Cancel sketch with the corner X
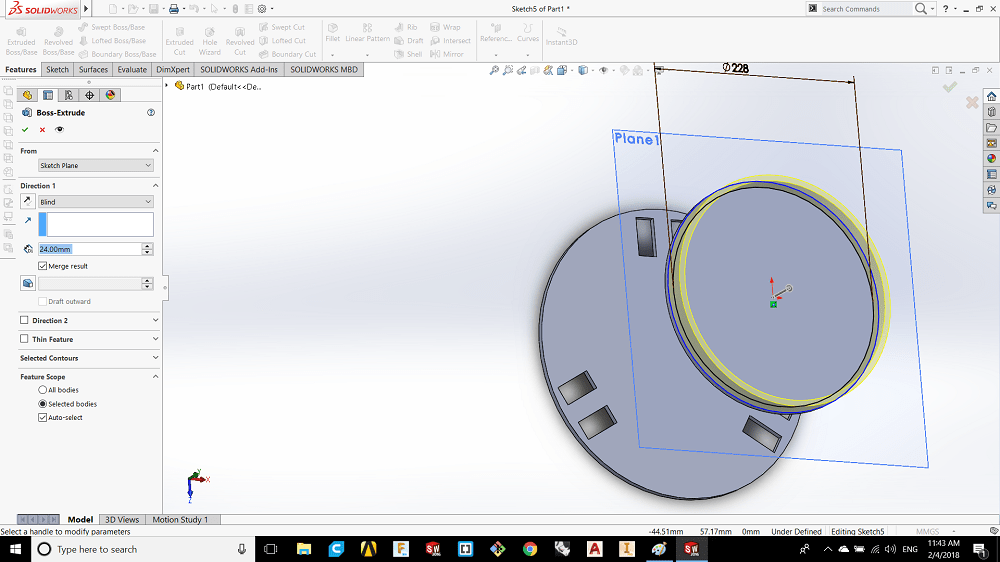The width and height of the screenshot is (1000, 562). 972,102
